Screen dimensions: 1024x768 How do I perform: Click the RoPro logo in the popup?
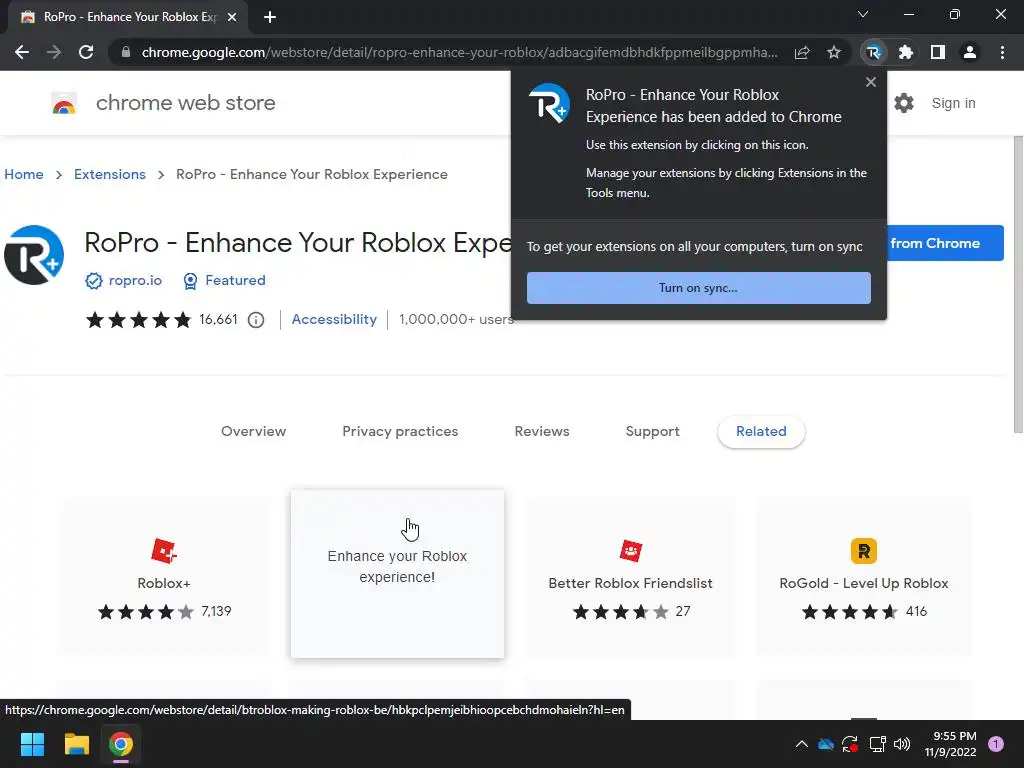549,103
